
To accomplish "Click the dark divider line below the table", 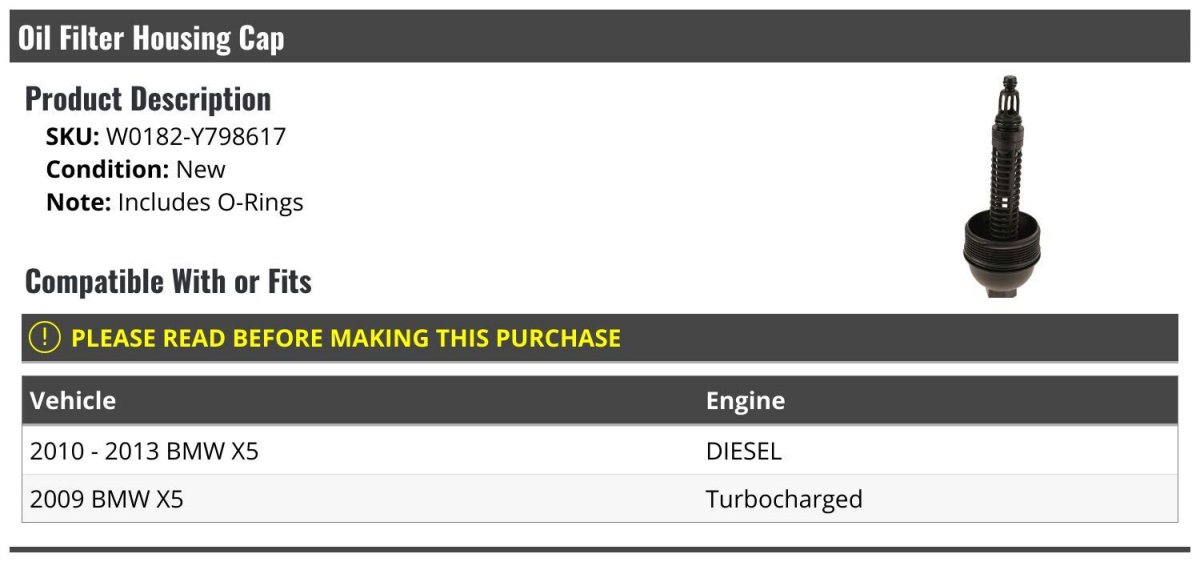I will [600, 549].
